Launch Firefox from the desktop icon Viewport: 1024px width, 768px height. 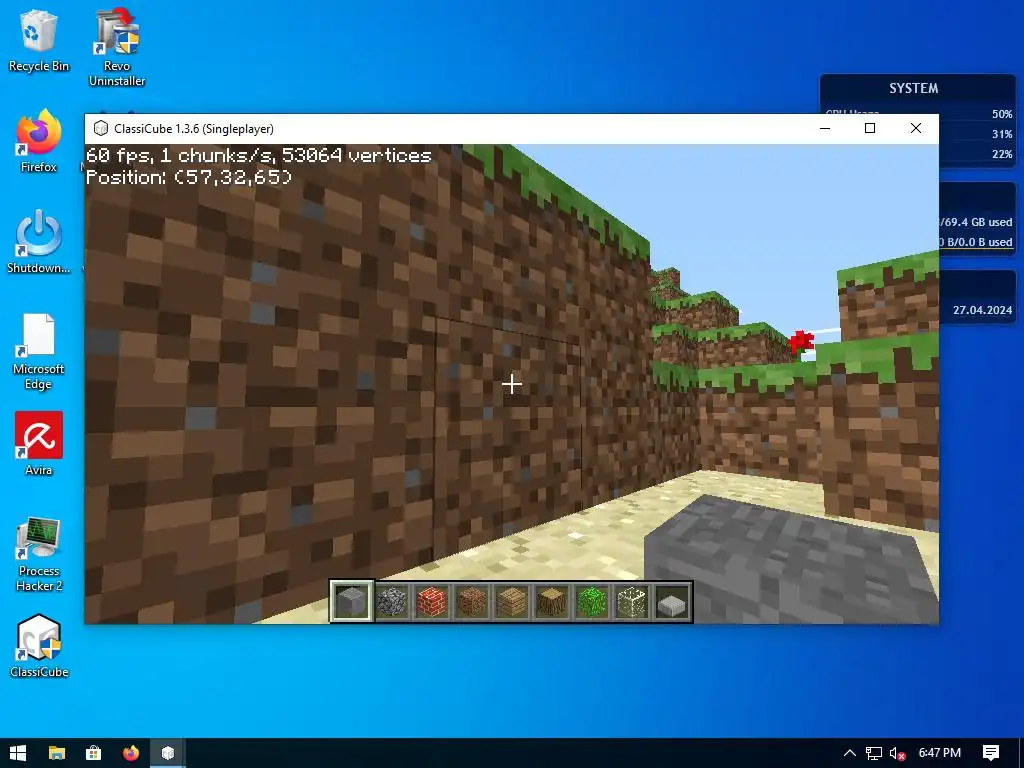[39, 141]
